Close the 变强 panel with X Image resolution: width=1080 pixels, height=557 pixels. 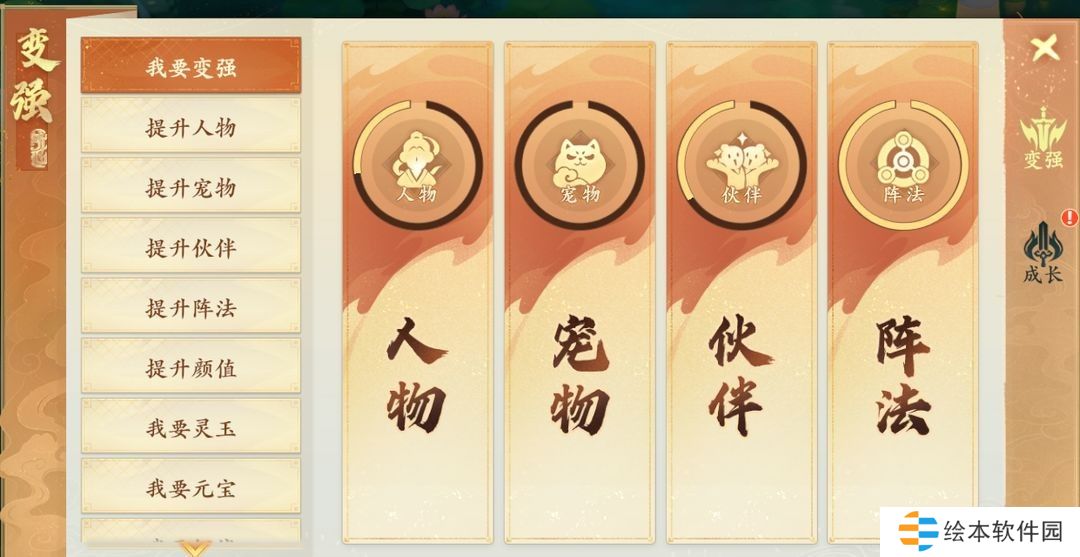1045,49
